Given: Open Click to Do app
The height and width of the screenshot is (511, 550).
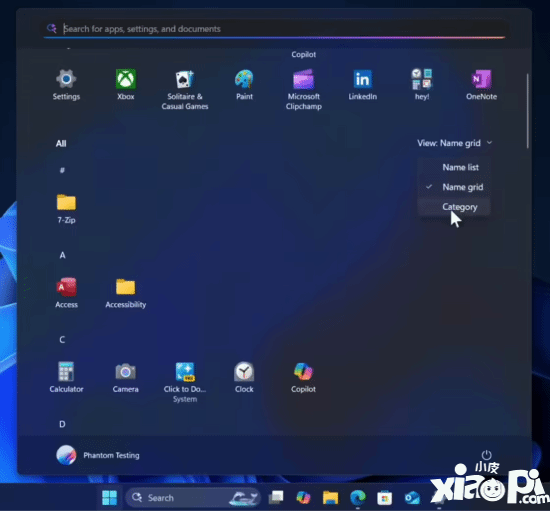Looking at the screenshot, I should point(185,382).
